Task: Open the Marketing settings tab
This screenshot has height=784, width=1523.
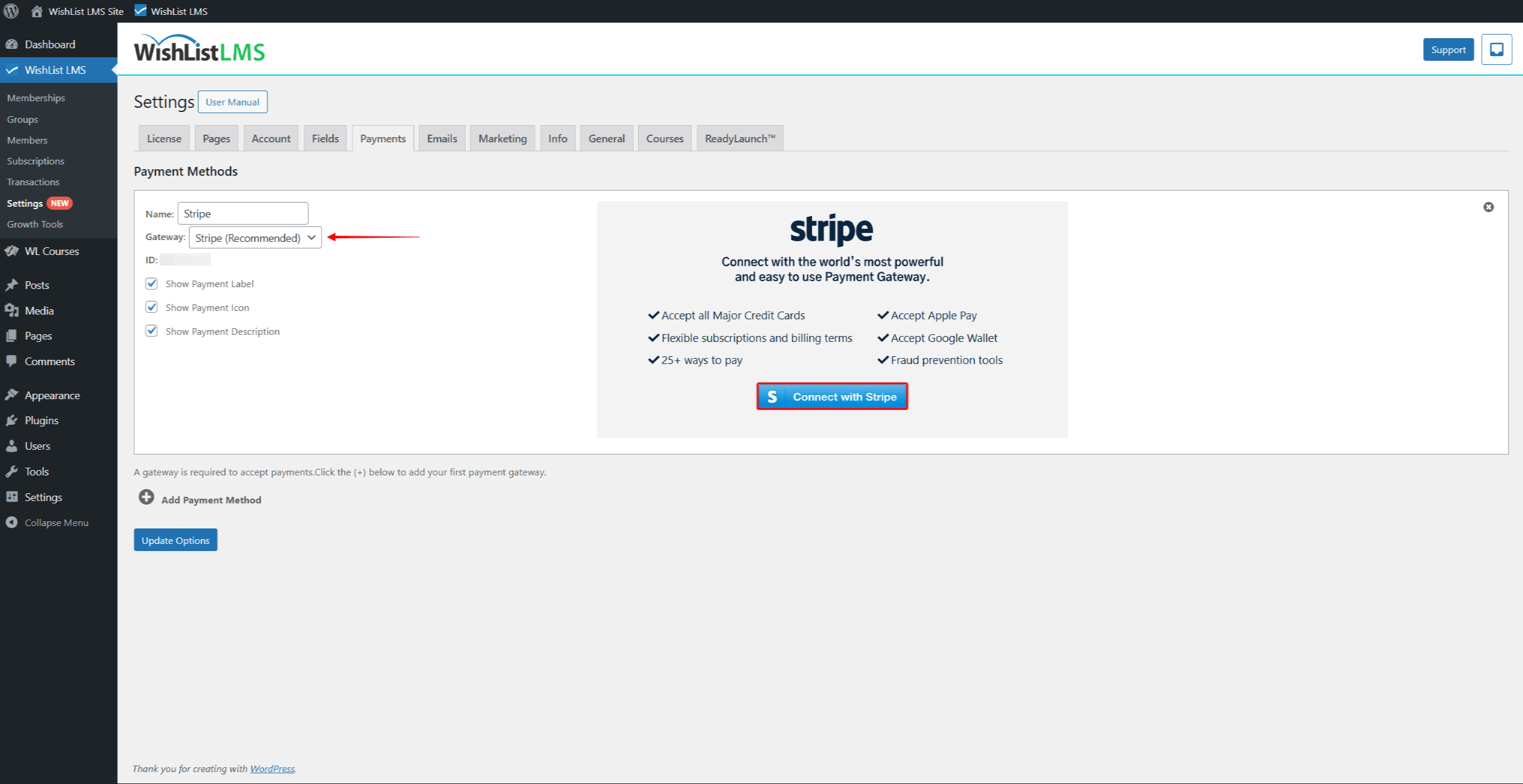Action: 502,138
